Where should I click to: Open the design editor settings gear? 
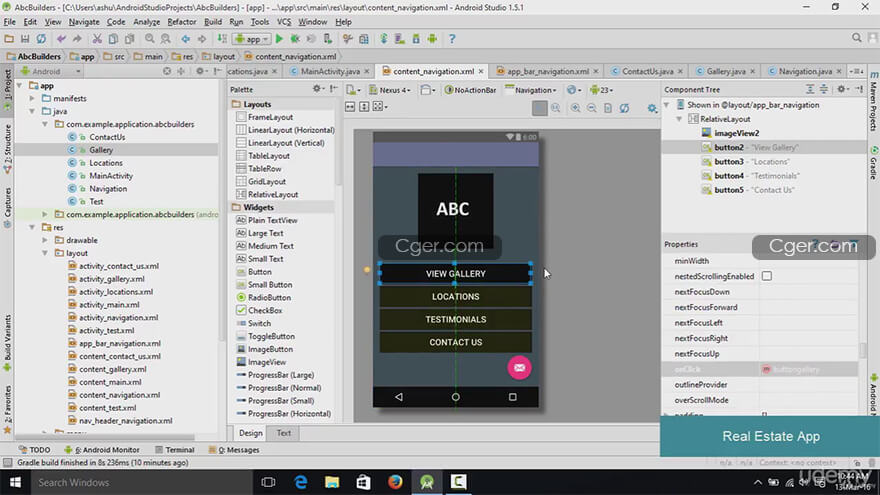click(x=652, y=108)
